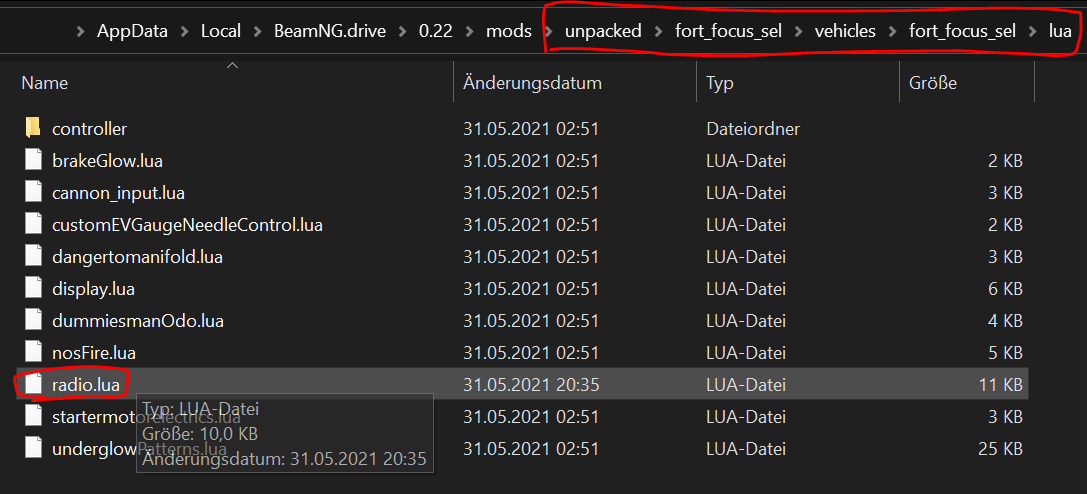Expand chevron after vehicles breadcrumb
1087x494 pixels.
coord(892,31)
